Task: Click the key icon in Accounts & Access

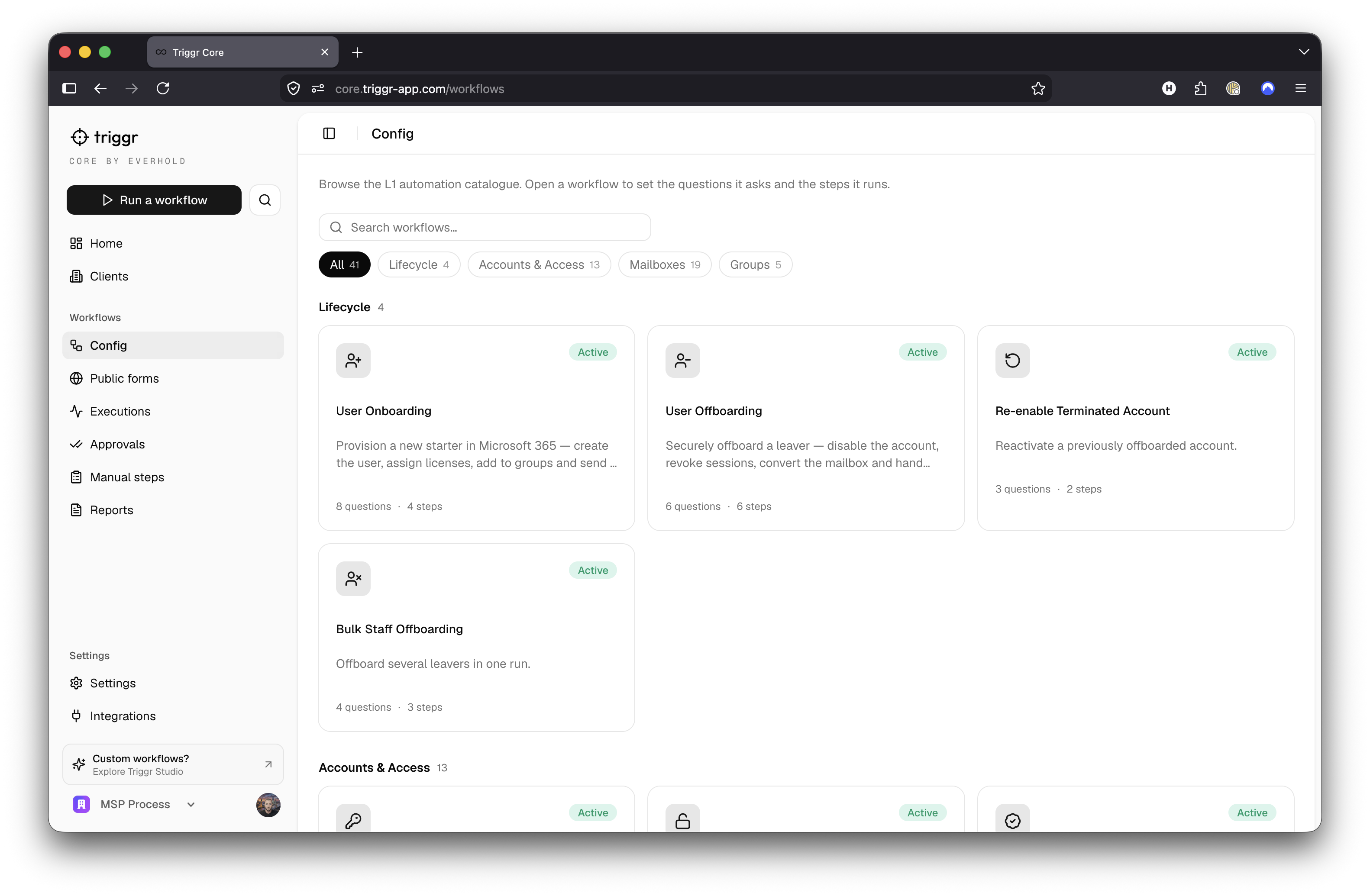Action: pyautogui.click(x=353, y=818)
